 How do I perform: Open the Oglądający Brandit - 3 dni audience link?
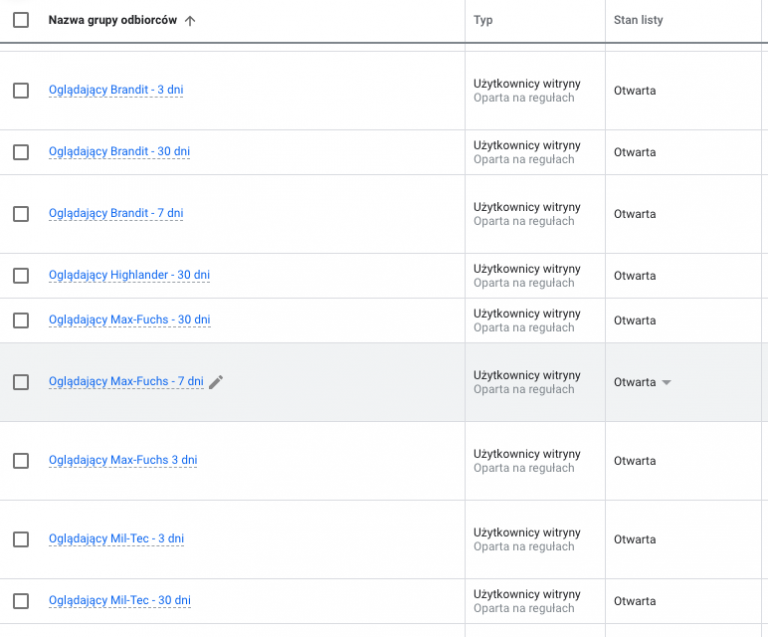(x=116, y=90)
